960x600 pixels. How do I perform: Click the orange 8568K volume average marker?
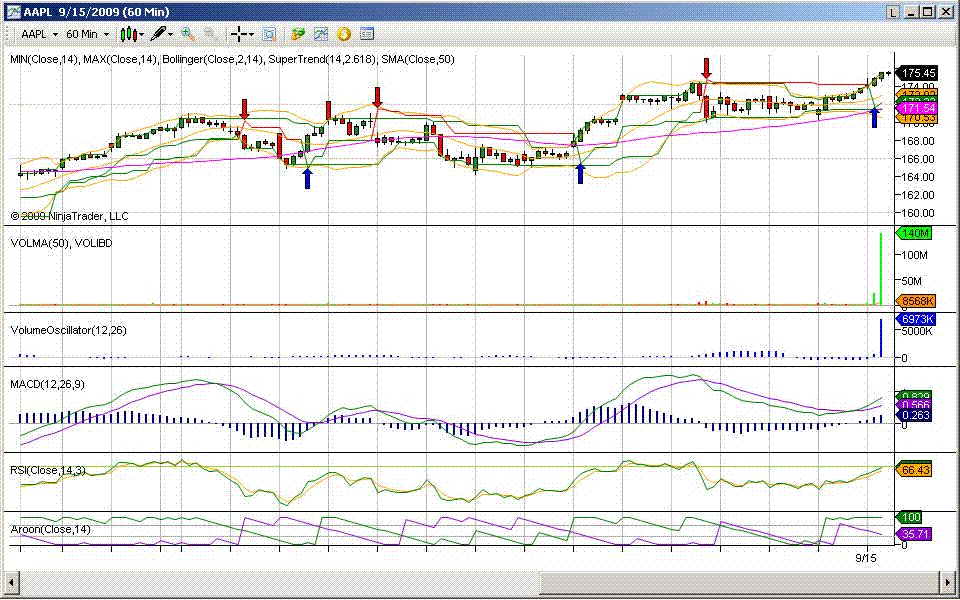[916, 301]
